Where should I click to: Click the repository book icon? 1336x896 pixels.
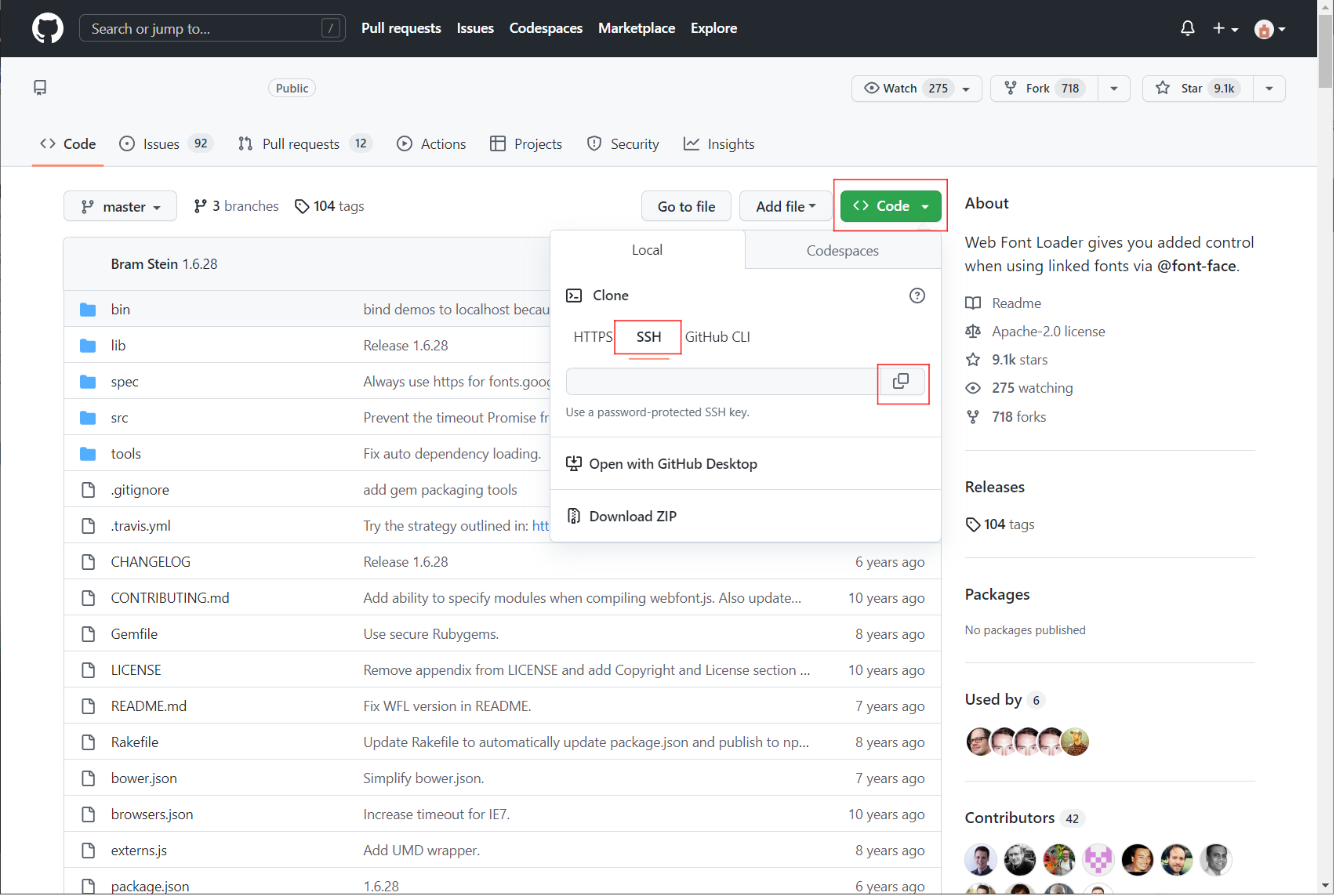pyautogui.click(x=40, y=88)
